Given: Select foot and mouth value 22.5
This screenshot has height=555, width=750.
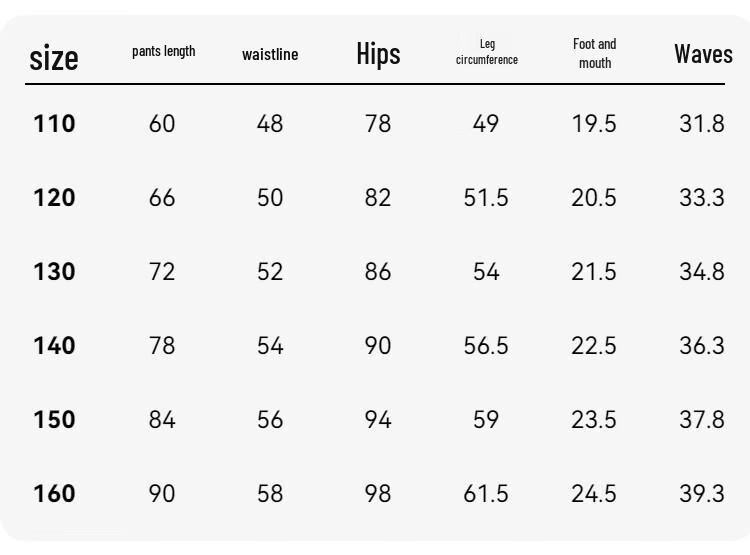Looking at the screenshot, I should [594, 345].
